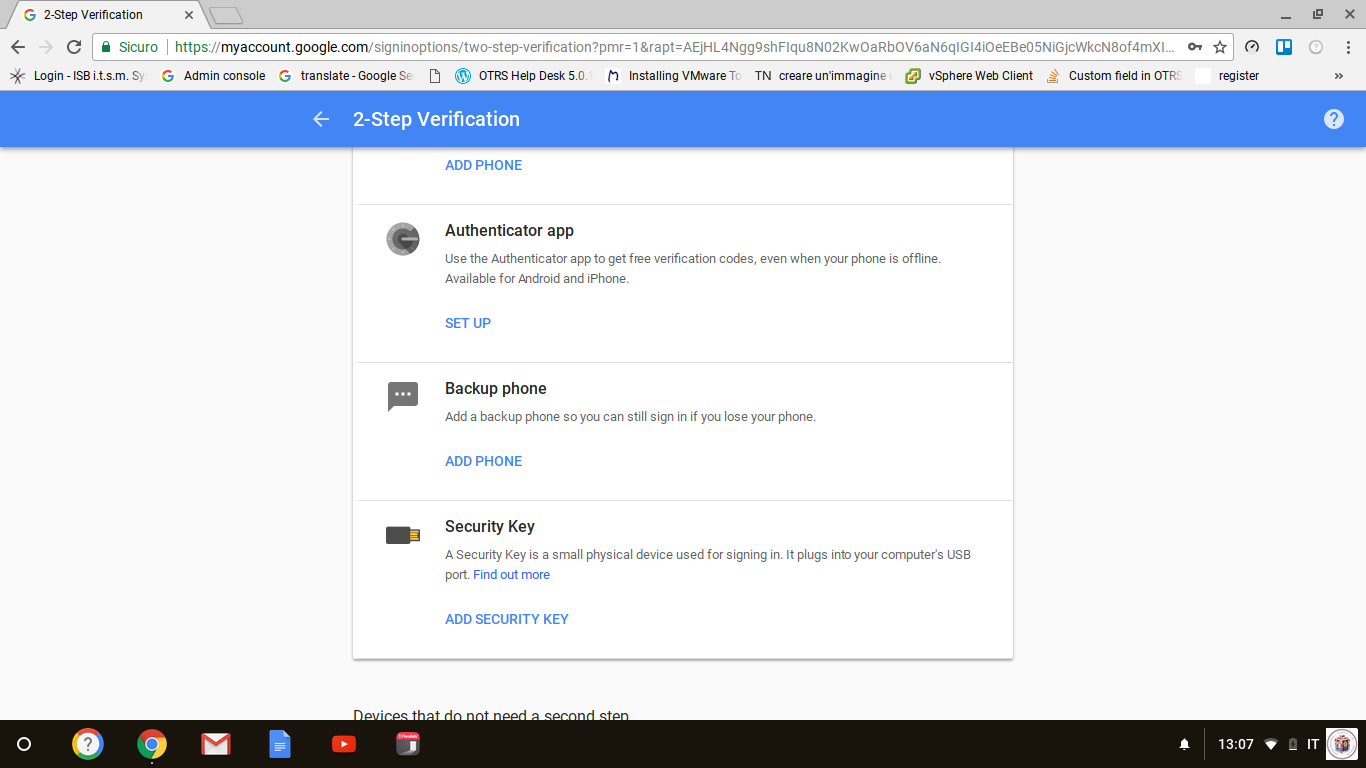Open the OTRS Help Desk bookmark
This screenshot has height=768, width=1366.
pyautogui.click(x=523, y=76)
